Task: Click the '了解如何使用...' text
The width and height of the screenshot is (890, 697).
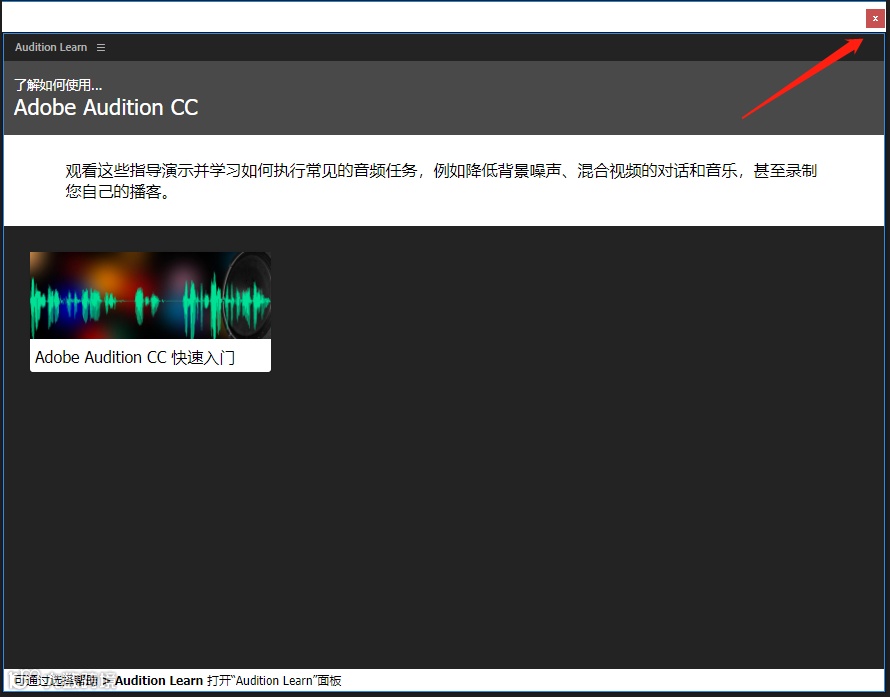Action: point(58,85)
